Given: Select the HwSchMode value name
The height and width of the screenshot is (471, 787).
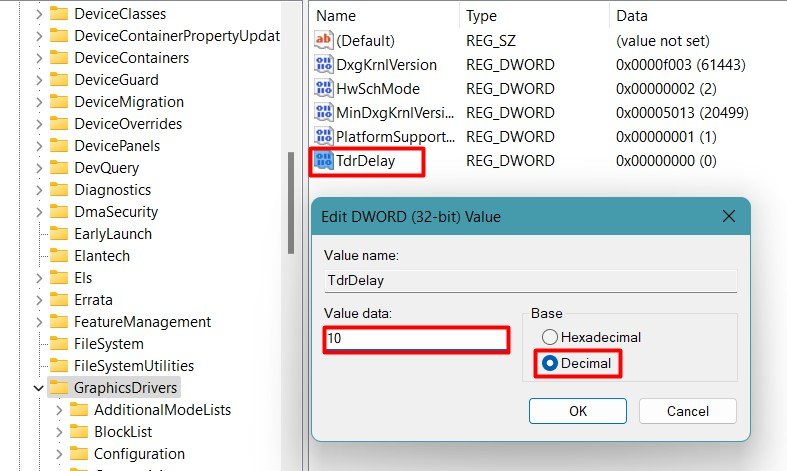Looking at the screenshot, I should tap(378, 88).
